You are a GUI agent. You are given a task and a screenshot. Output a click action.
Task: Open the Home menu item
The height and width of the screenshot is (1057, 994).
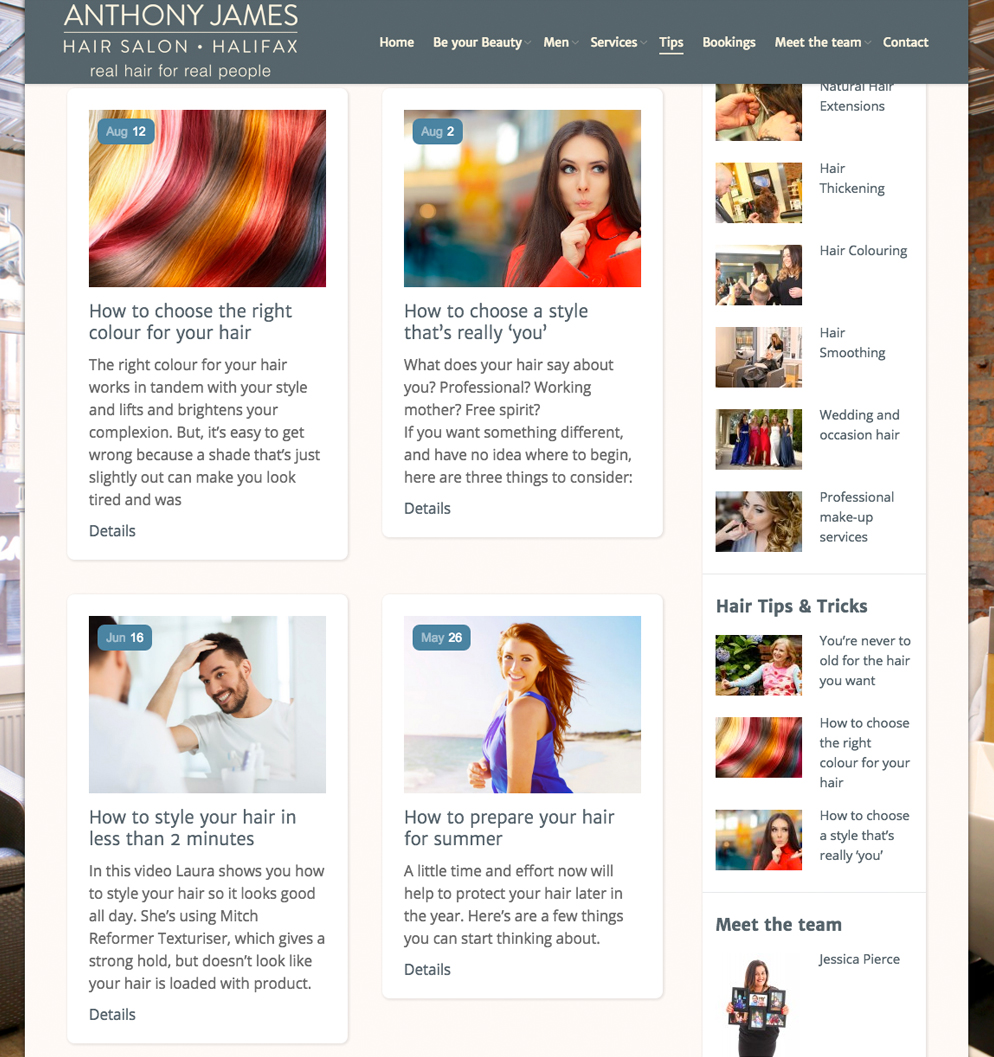pyautogui.click(x=396, y=42)
